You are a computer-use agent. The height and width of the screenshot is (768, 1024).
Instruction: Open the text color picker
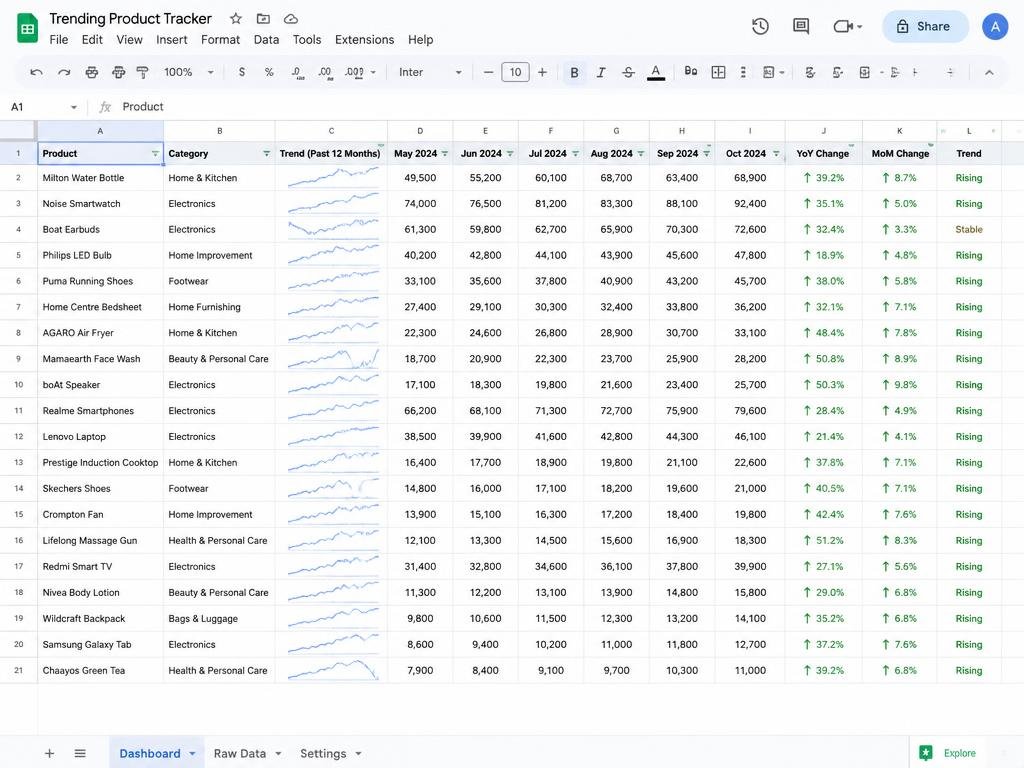point(656,72)
